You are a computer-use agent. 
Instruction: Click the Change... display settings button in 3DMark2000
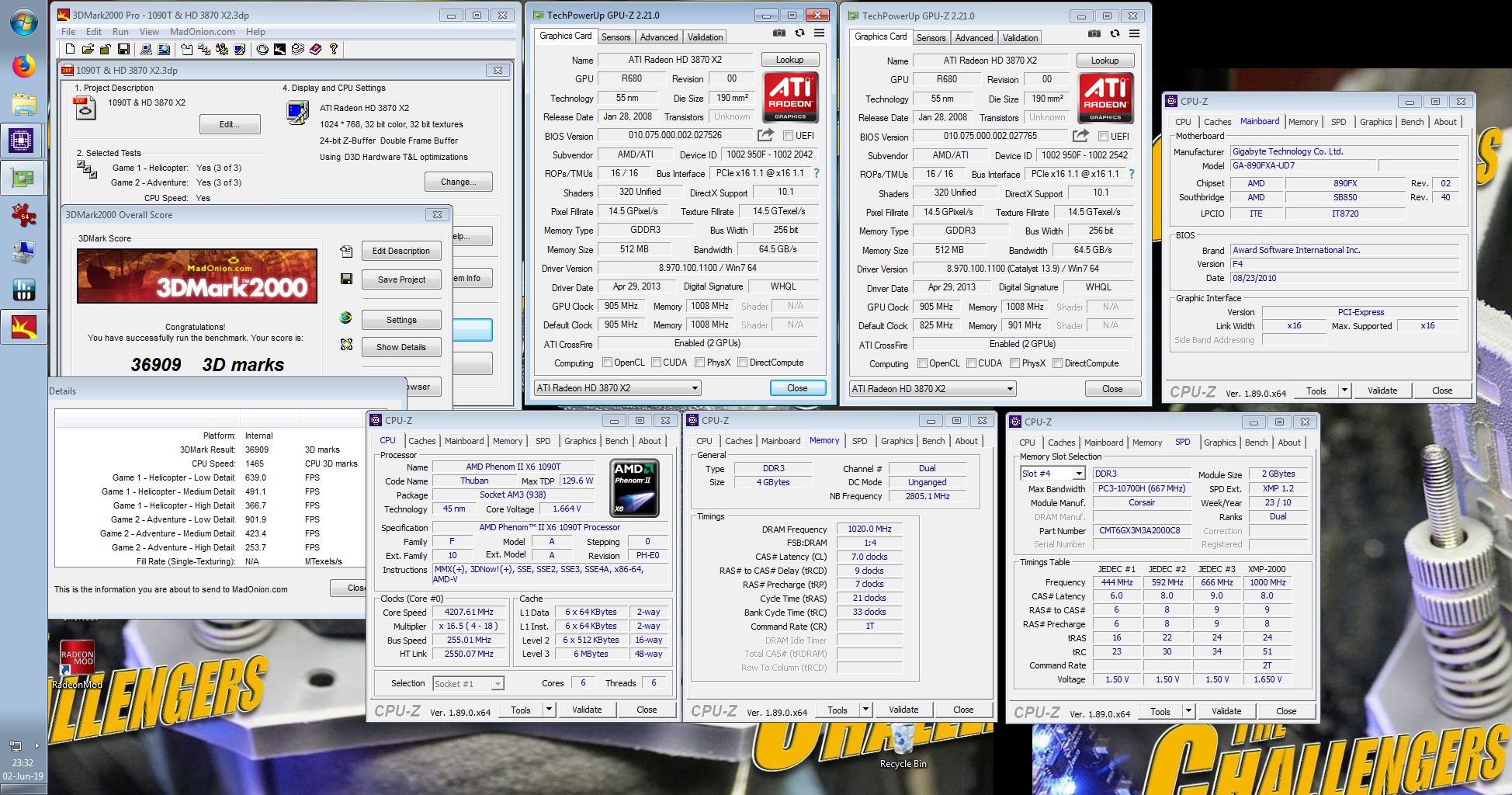[x=458, y=182]
